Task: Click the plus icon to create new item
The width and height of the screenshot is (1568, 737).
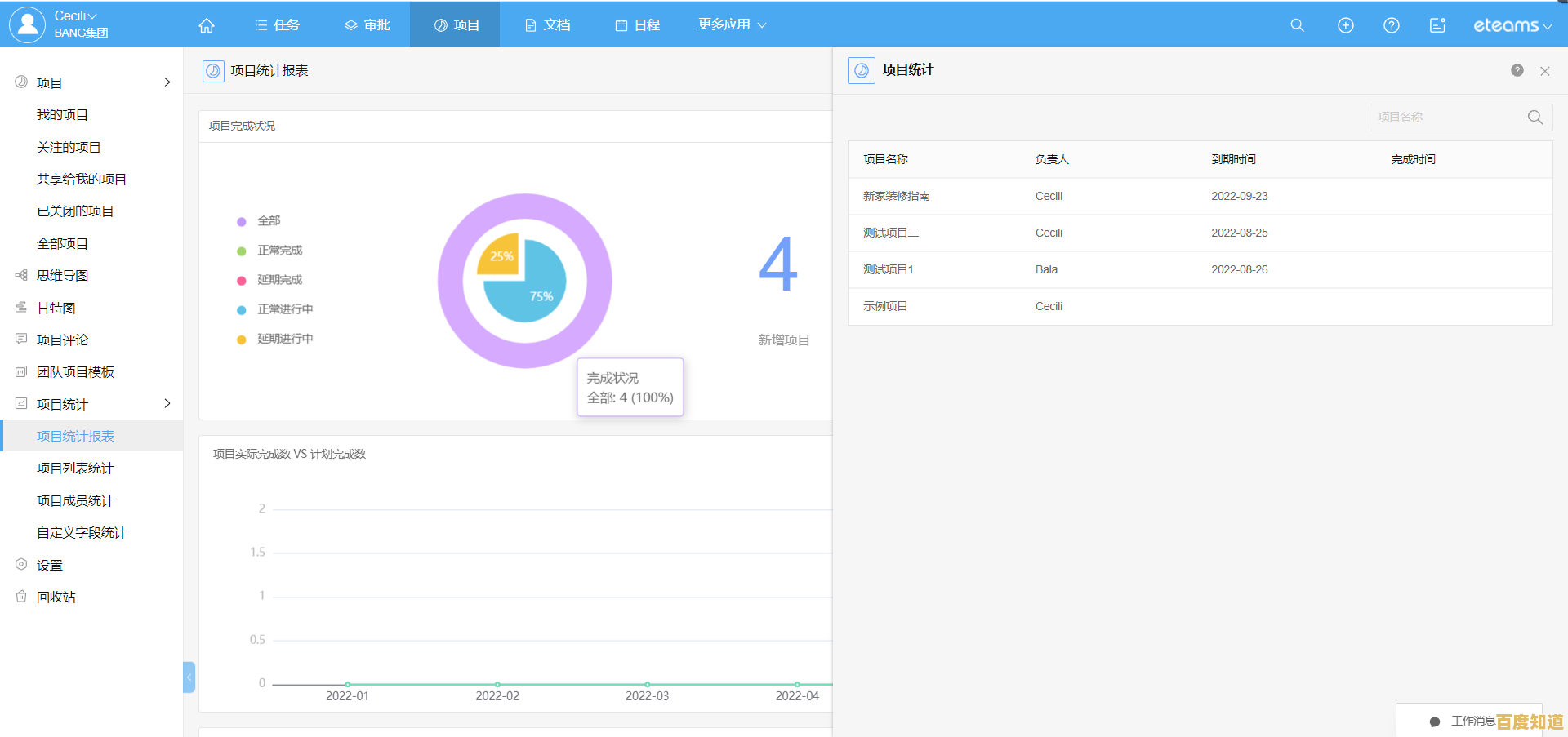Action: pyautogui.click(x=1345, y=24)
